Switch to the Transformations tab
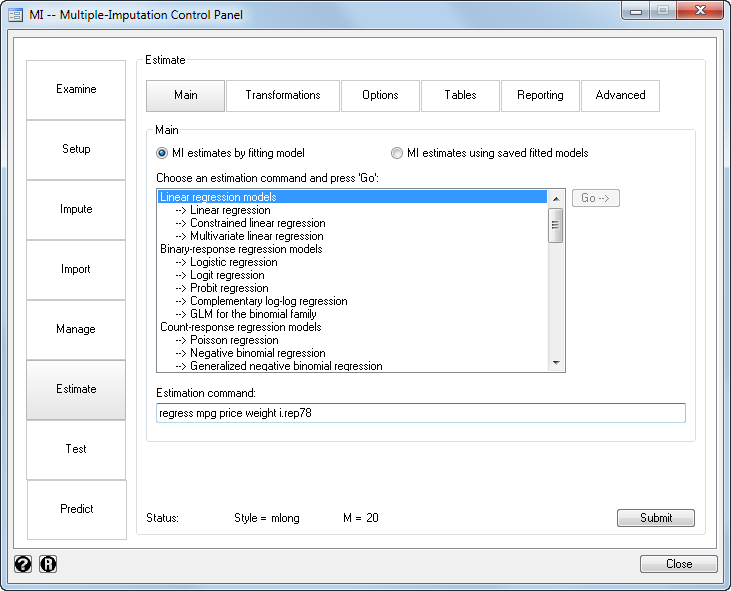Viewport: 731px width, 591px height. click(283, 95)
